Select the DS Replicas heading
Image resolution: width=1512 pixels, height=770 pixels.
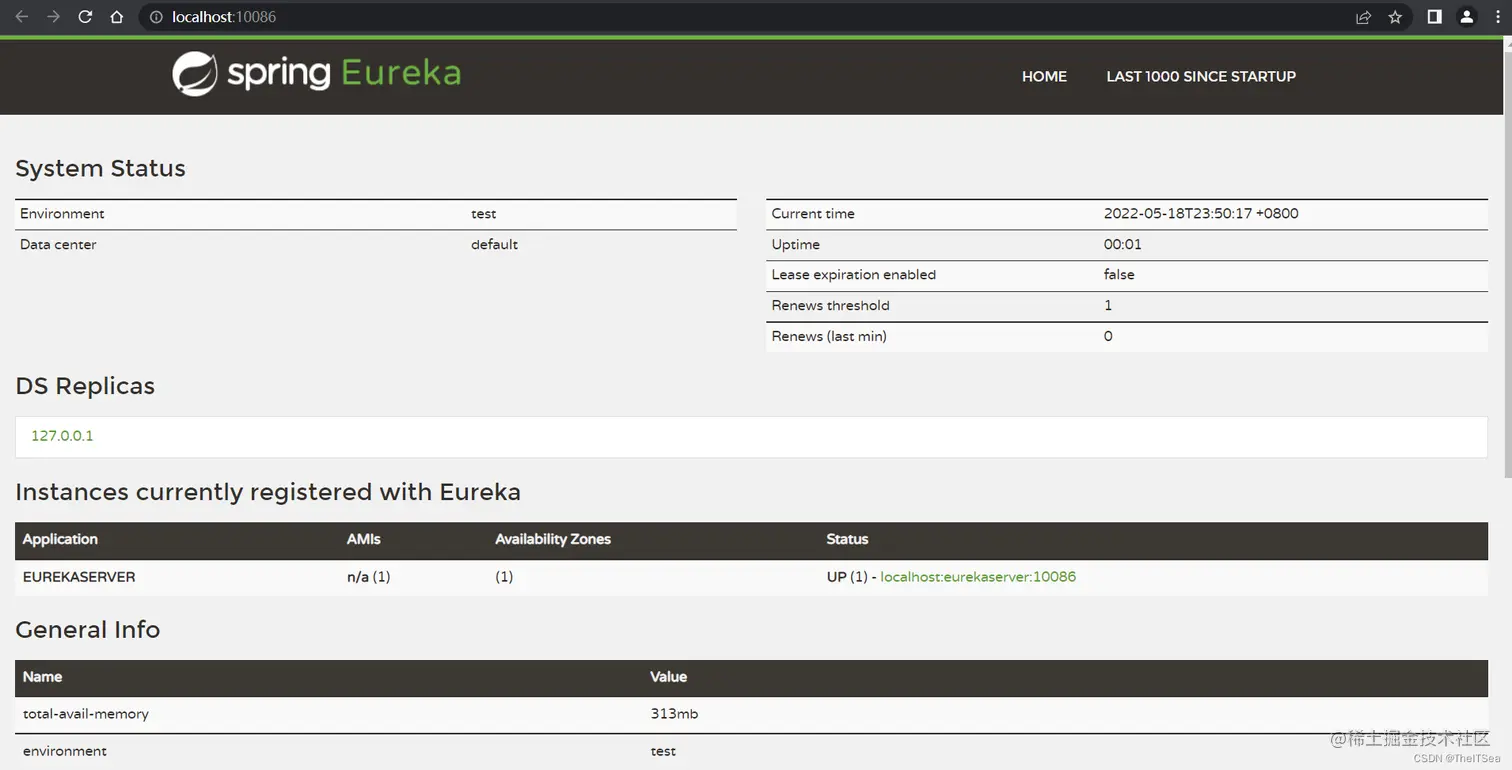click(x=85, y=386)
